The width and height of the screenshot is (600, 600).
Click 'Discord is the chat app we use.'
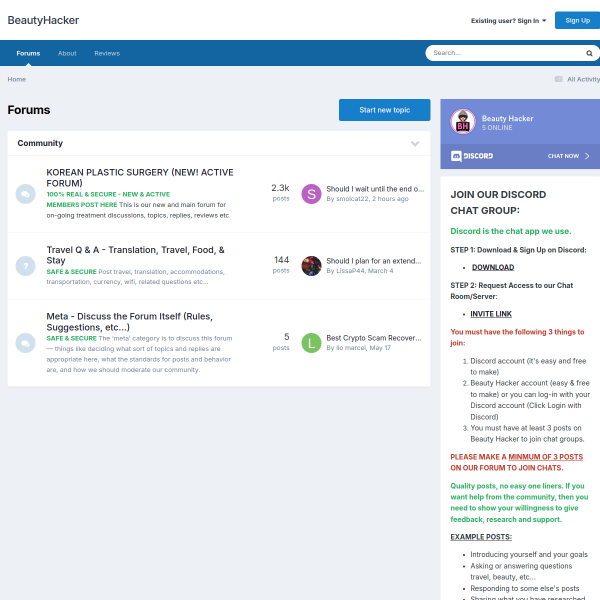(x=511, y=231)
